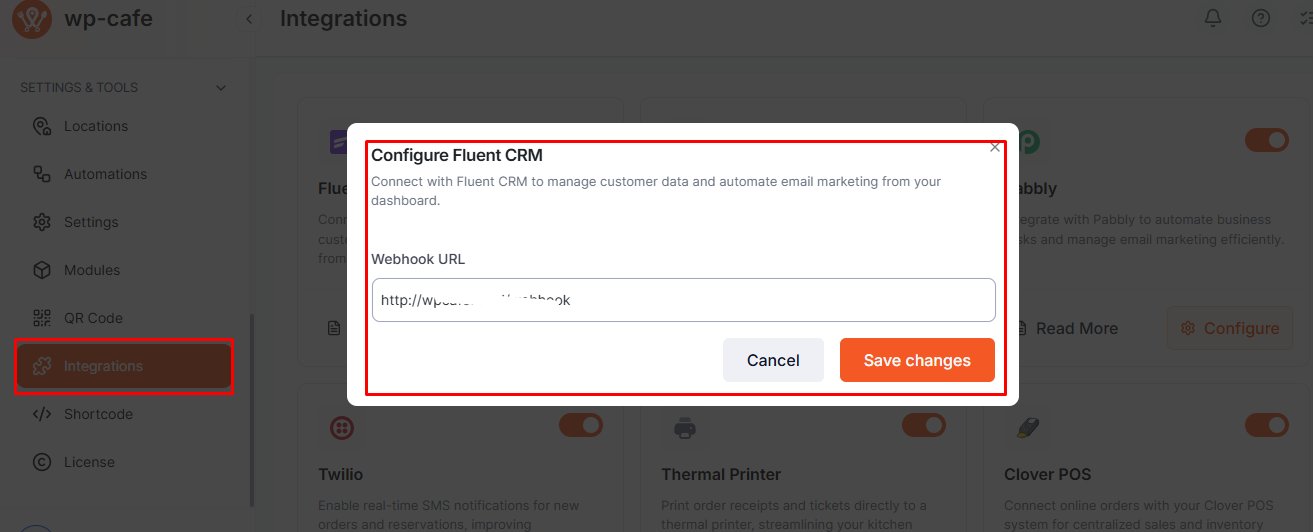The image size is (1313, 532).
Task: Click the Automations sidebar icon
Action: [x=41, y=174]
